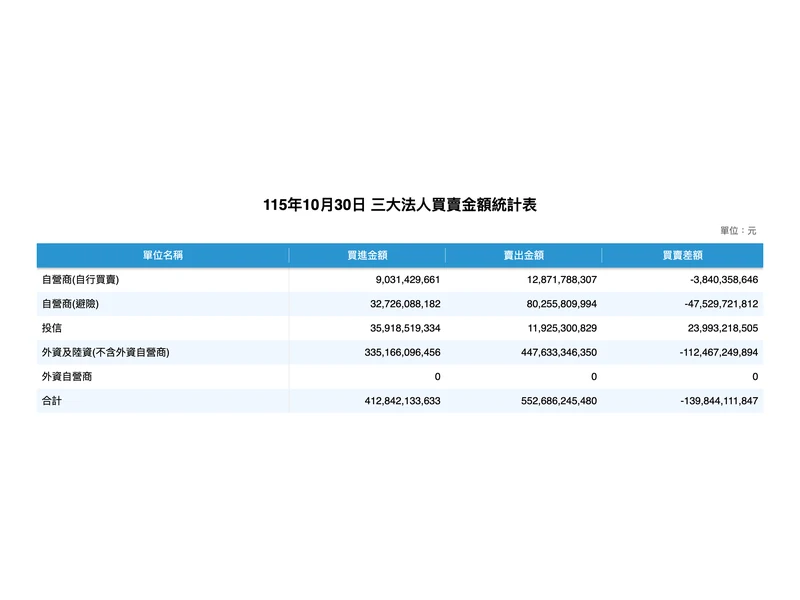This screenshot has width=800, height=600.
Task: Click the 買進金額 column header
Action: coord(367,255)
